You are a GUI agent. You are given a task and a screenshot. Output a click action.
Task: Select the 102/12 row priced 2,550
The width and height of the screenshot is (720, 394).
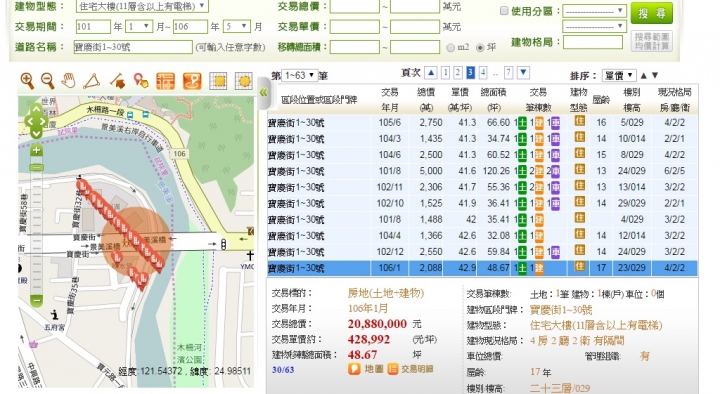pos(482,252)
